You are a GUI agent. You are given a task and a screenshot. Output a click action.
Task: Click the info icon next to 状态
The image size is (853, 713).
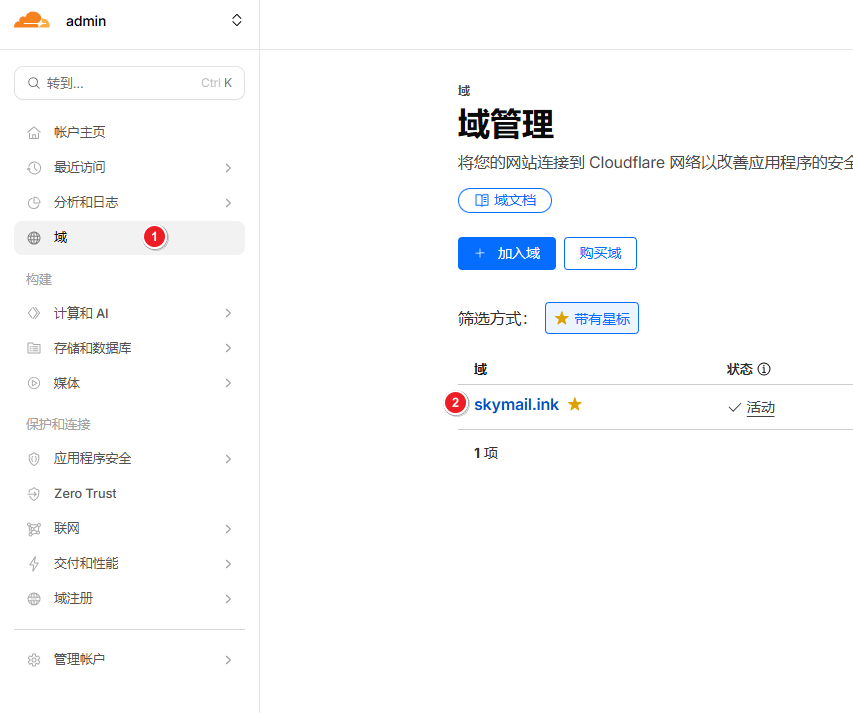click(764, 369)
